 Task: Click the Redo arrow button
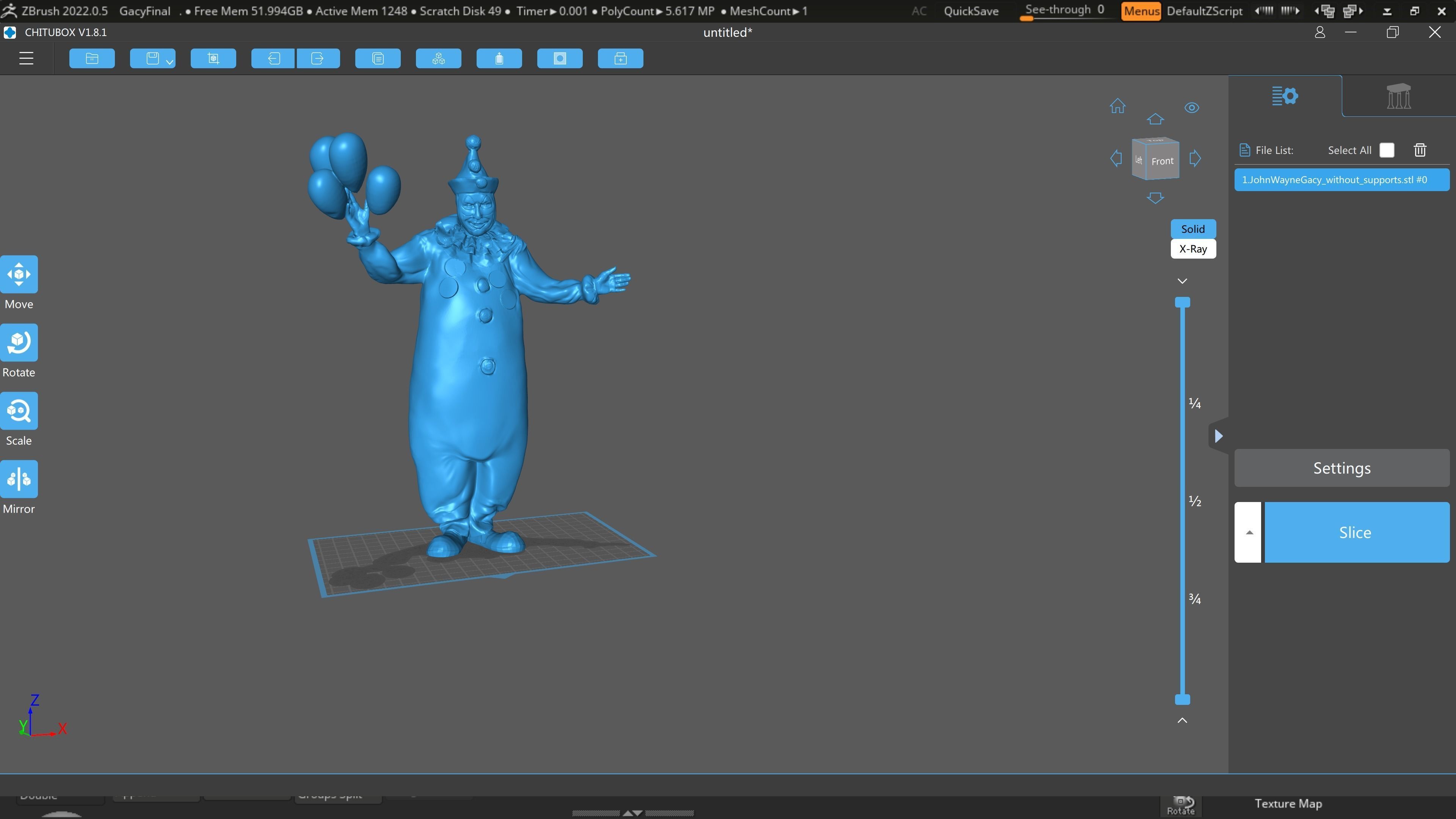pos(318,58)
